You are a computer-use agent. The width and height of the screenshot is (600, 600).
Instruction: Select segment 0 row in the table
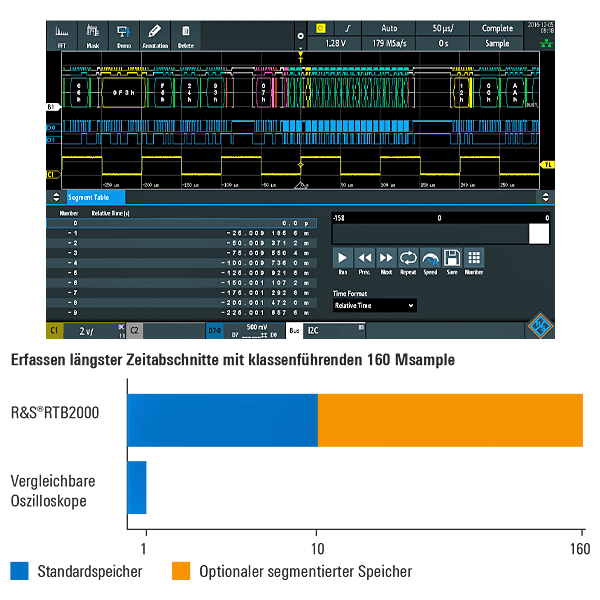[x=182, y=223]
